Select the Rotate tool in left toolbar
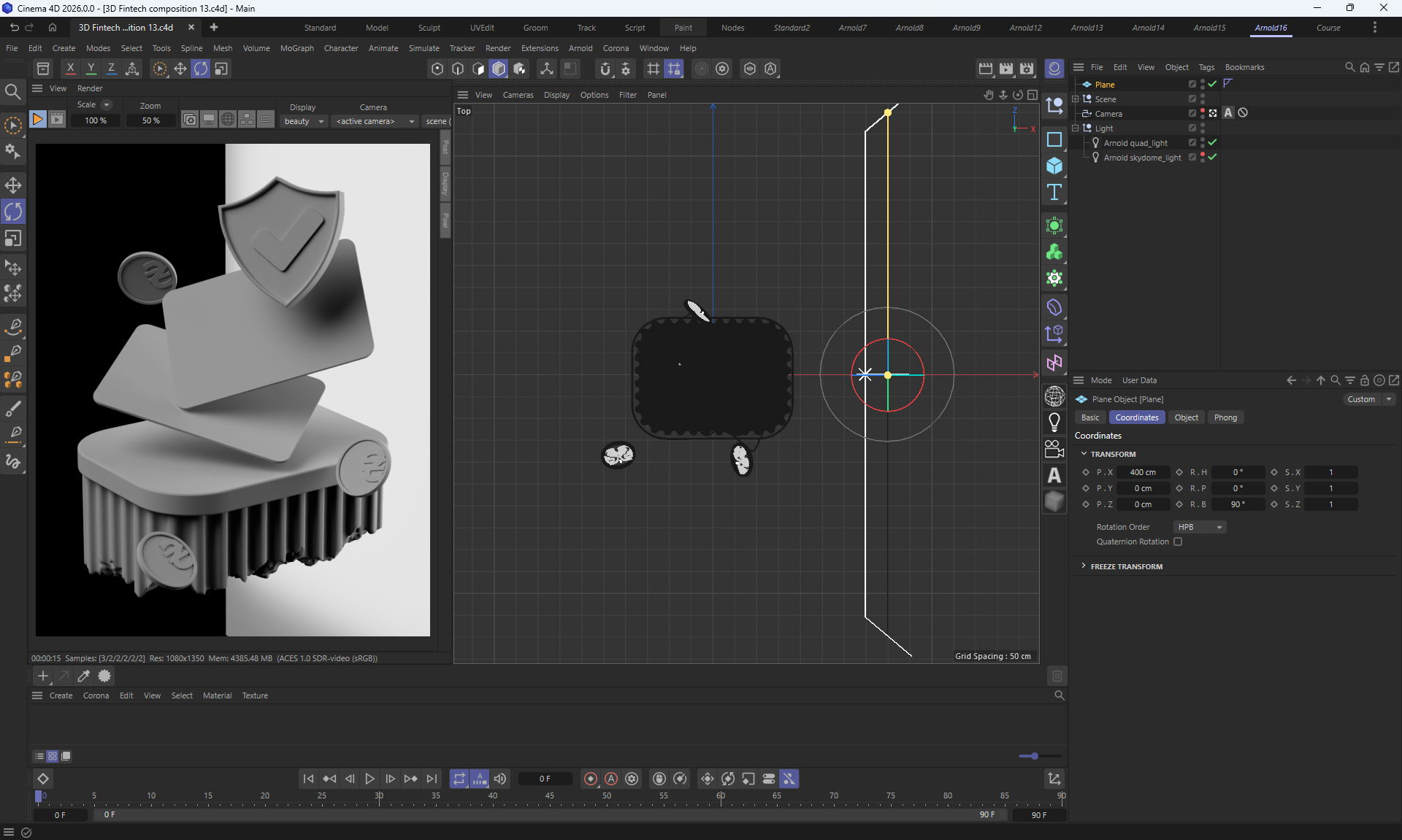Viewport: 1402px width, 840px height. (x=13, y=212)
